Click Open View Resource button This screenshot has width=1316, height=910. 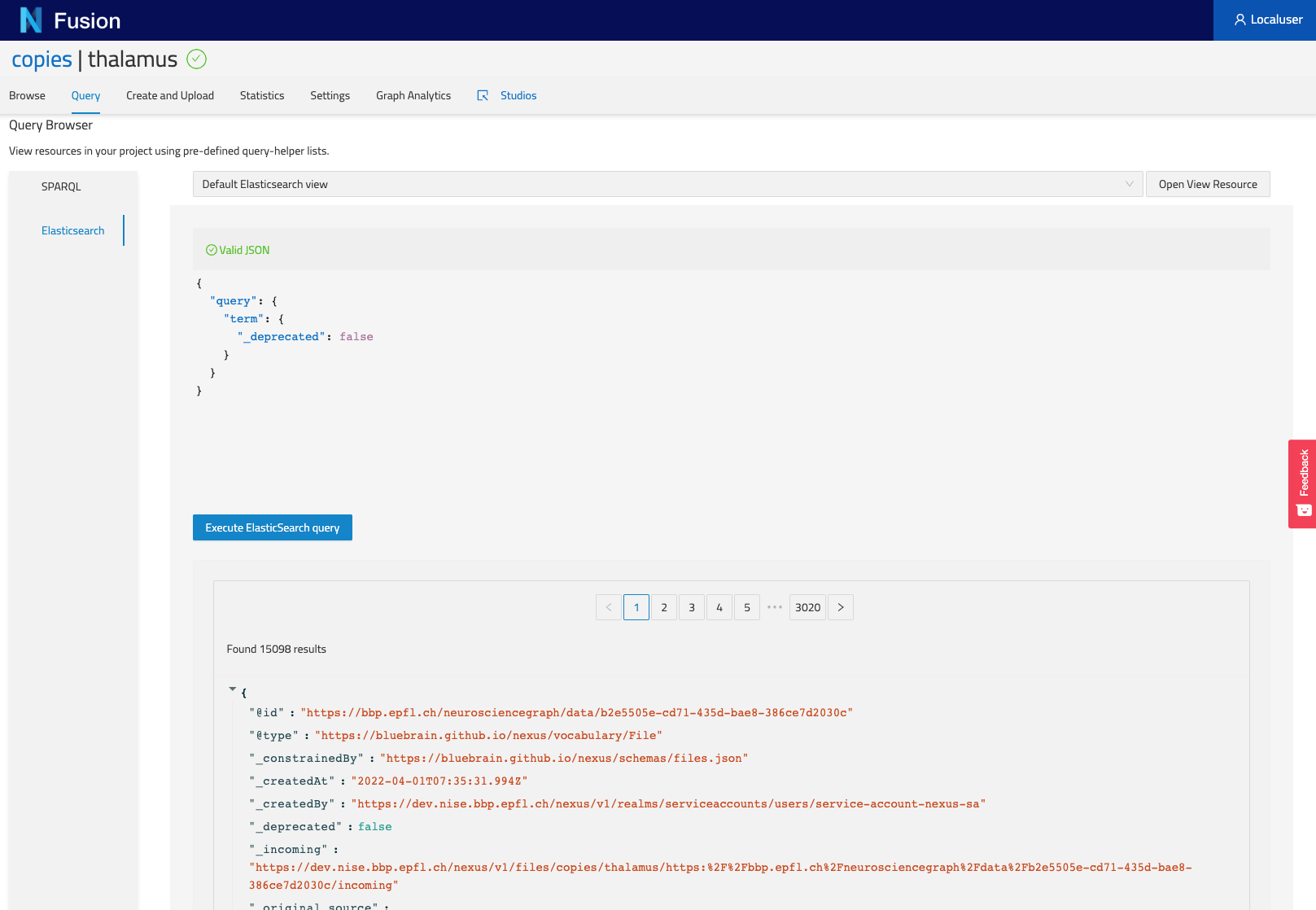1208,184
